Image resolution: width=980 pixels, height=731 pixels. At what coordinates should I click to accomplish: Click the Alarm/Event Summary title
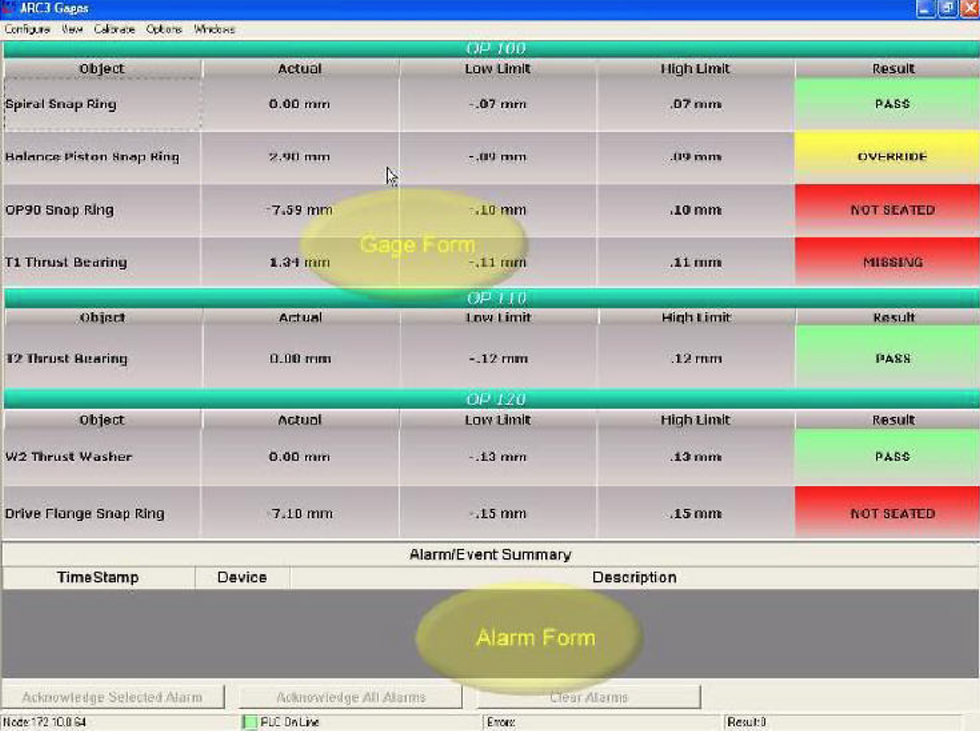click(x=490, y=555)
